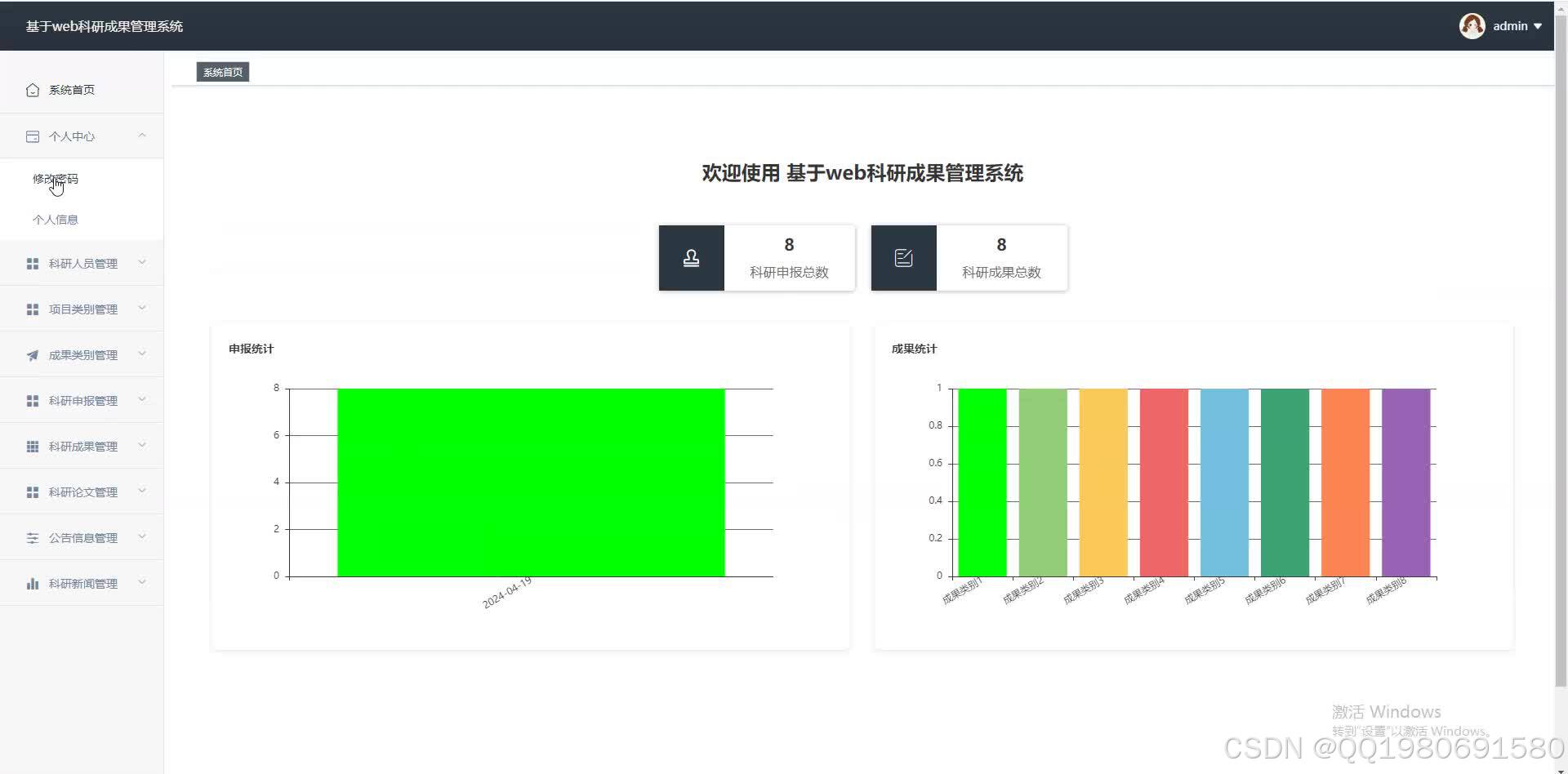Open the 科研人员管理 menu
Viewport: 1568px width, 774px height.
tap(82, 263)
